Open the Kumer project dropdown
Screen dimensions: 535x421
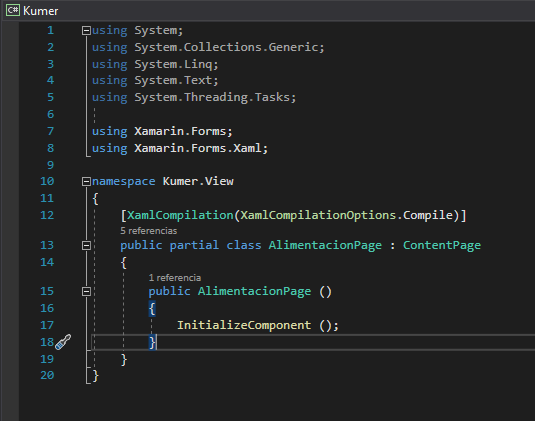coord(270,11)
